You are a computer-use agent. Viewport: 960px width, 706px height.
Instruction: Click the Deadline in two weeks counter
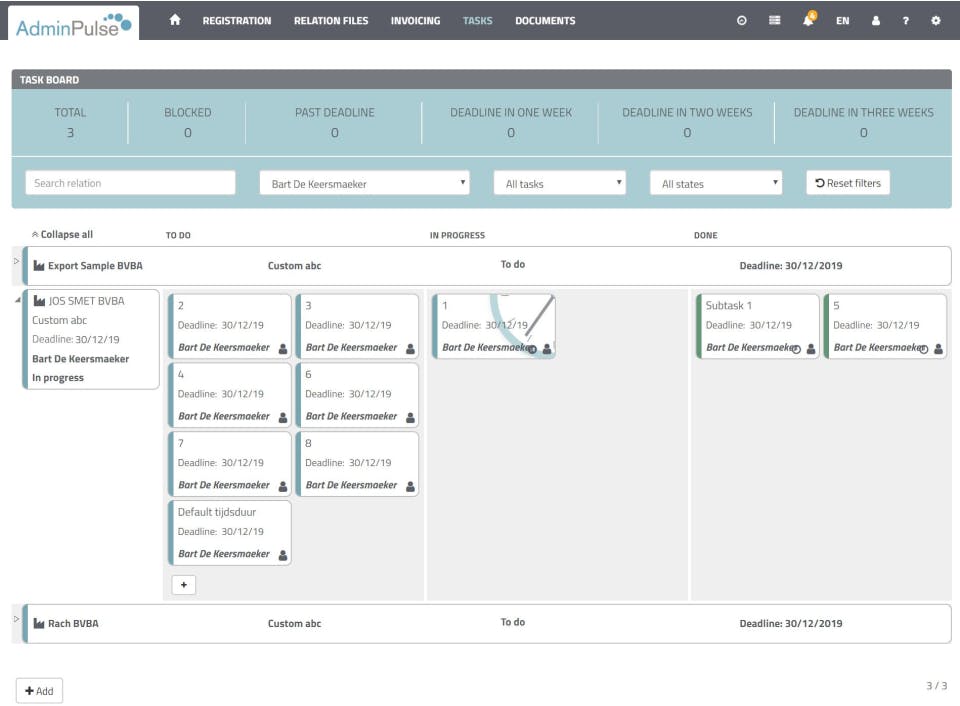coord(687,122)
